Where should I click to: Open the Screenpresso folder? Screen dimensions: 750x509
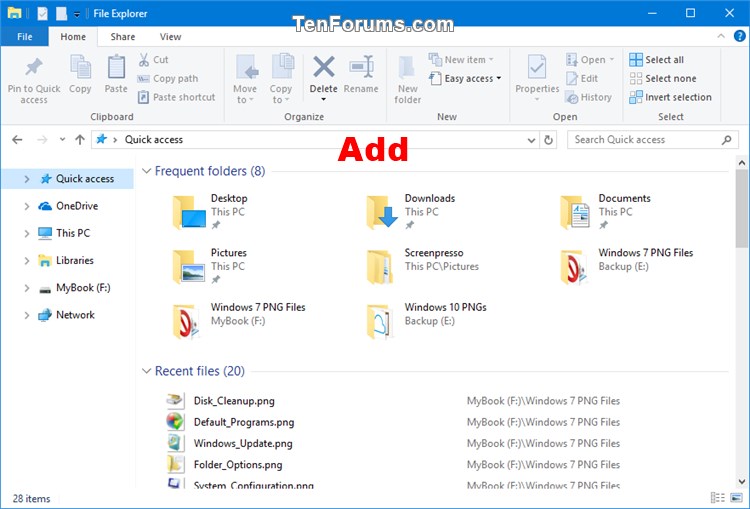coord(422,266)
